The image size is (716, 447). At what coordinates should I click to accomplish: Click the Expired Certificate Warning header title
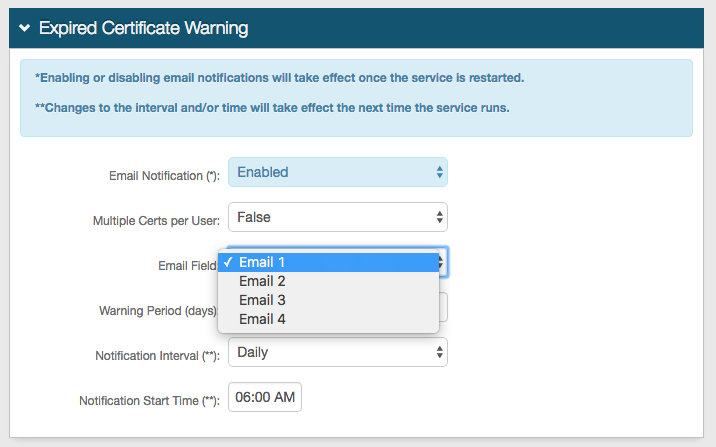pos(143,29)
